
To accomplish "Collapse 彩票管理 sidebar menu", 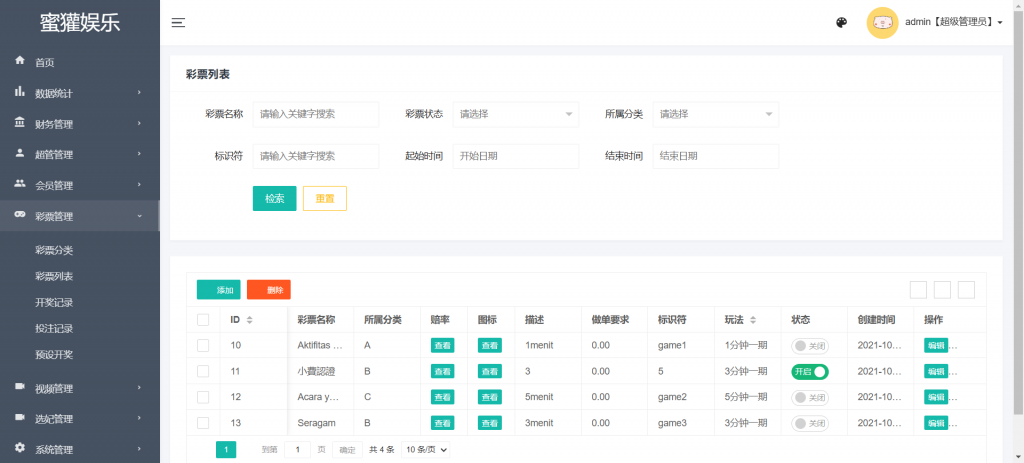I will pyautogui.click(x=80, y=216).
